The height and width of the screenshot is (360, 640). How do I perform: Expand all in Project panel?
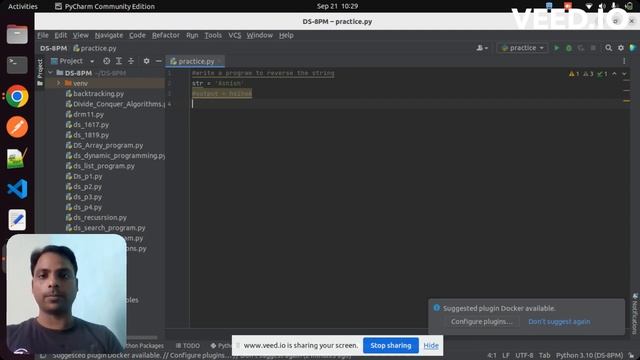[x=119, y=61]
